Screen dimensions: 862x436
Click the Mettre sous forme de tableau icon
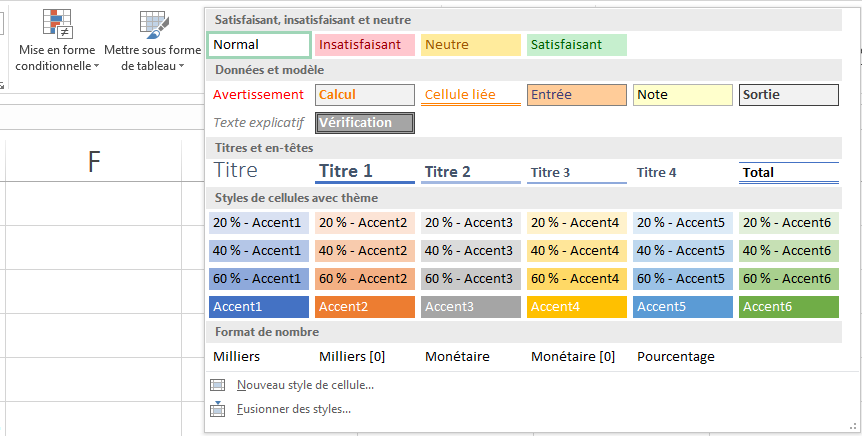click(152, 22)
